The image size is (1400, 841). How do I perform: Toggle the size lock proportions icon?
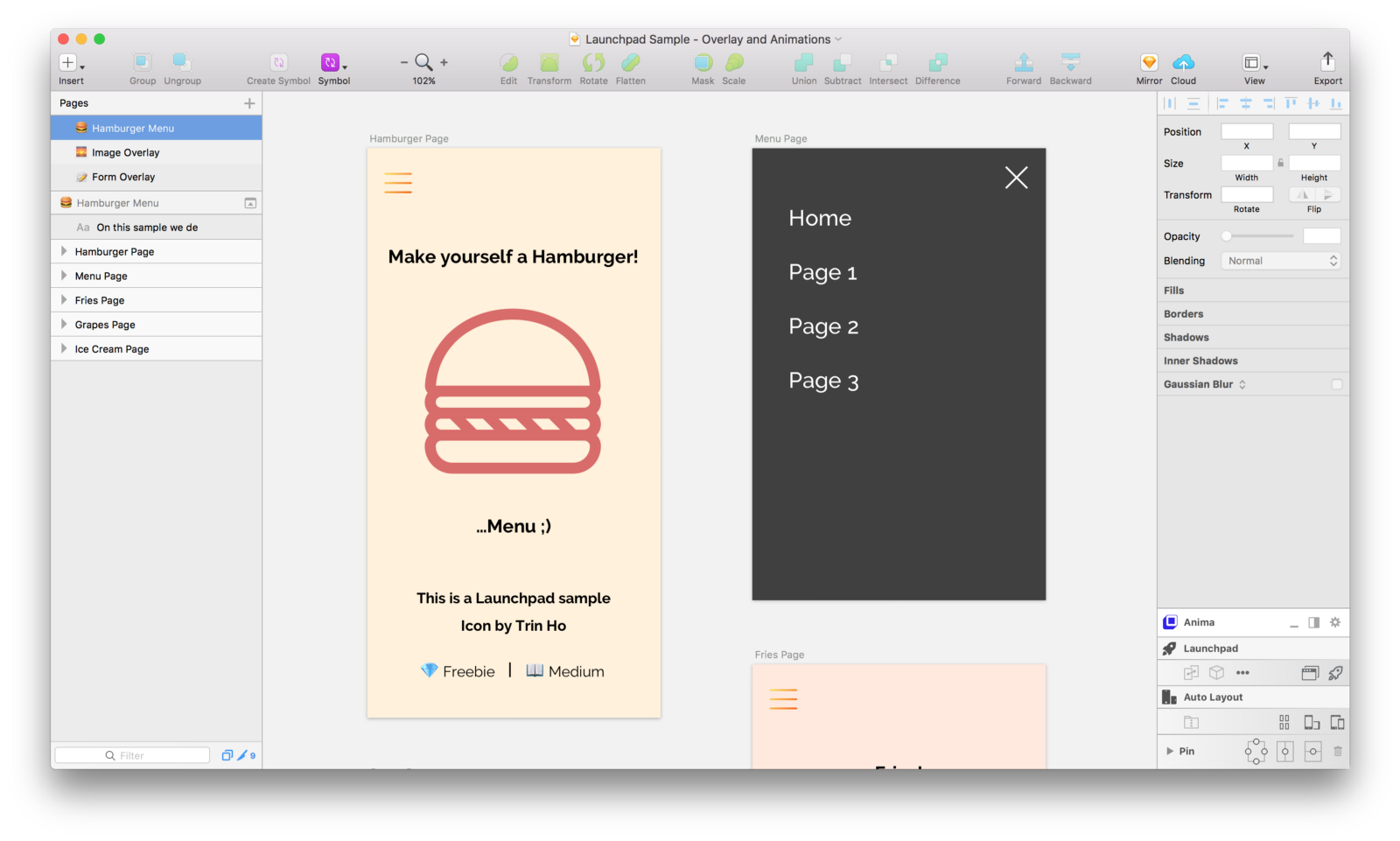(1281, 163)
